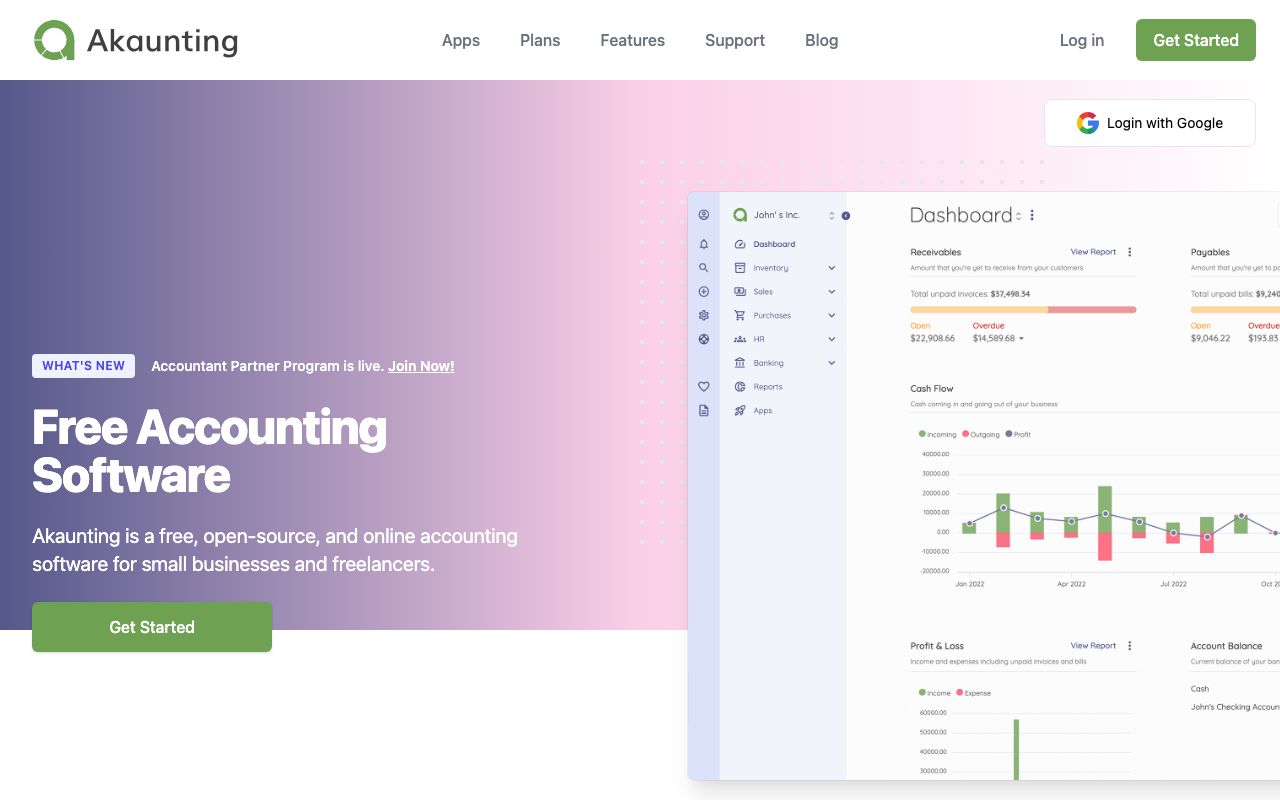Open View Report in the Receivables widget
Image resolution: width=1280 pixels, height=800 pixels.
coord(1093,252)
